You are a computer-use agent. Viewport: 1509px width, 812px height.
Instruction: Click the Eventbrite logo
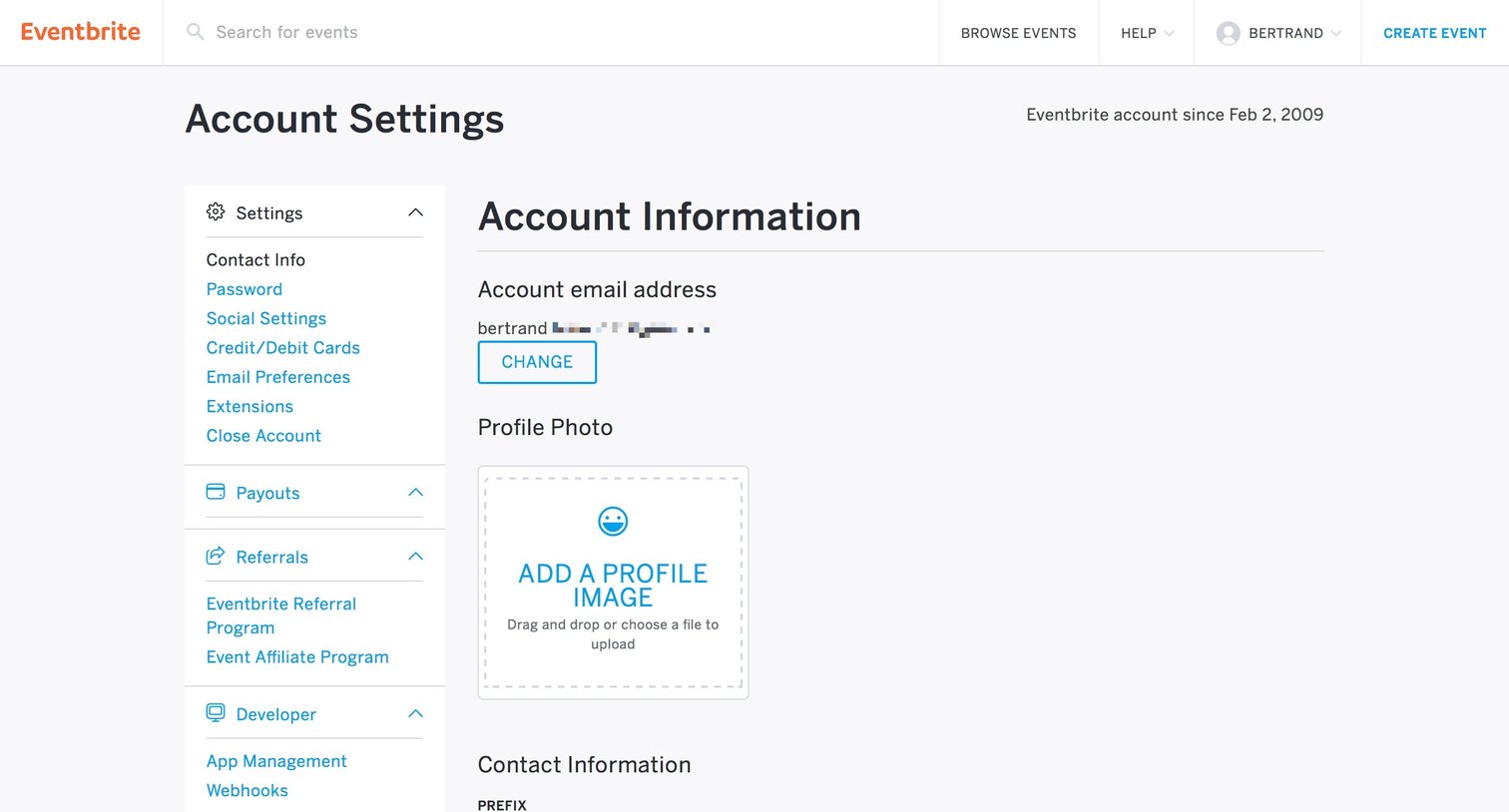pyautogui.click(x=81, y=32)
